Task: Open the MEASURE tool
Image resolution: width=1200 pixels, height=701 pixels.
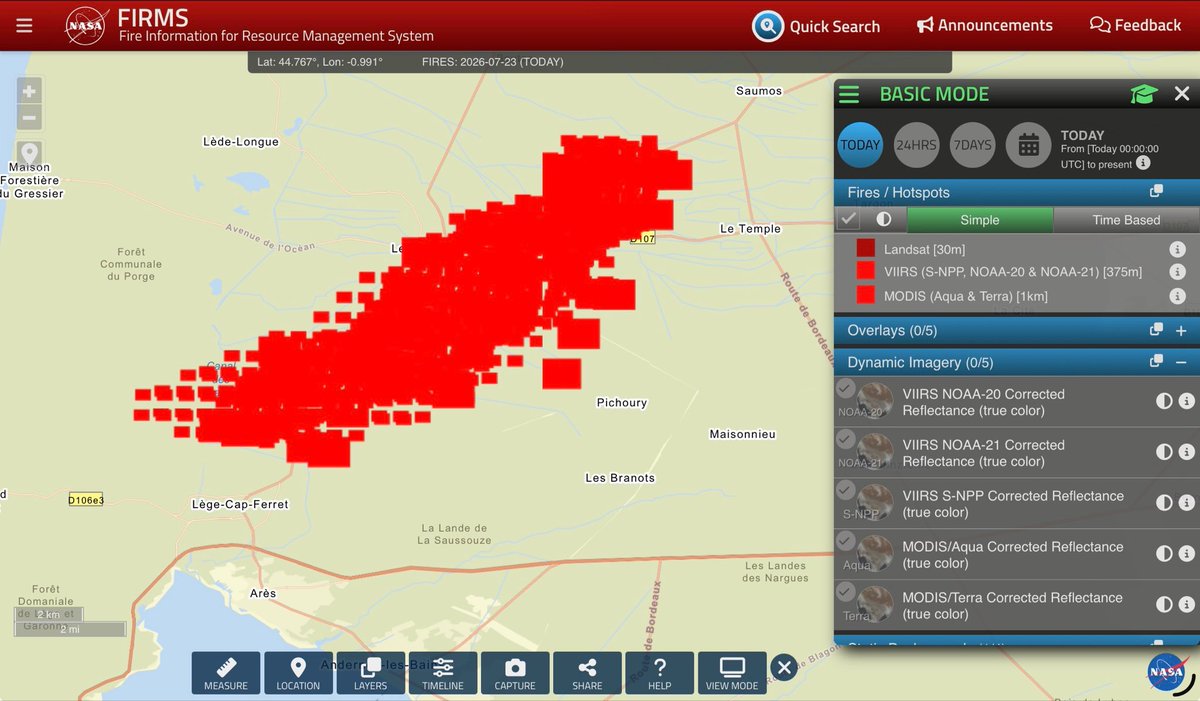Action: [226, 673]
